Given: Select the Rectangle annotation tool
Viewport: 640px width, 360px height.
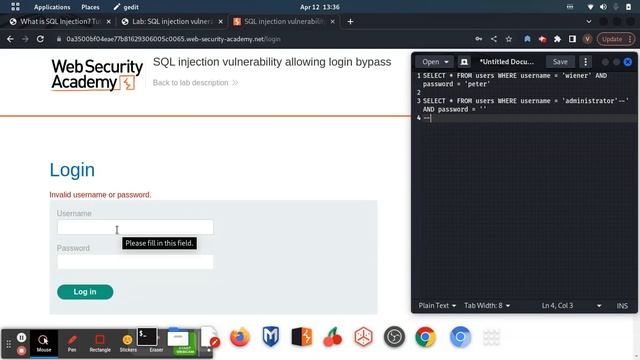Looking at the screenshot, I should pyautogui.click(x=100, y=343).
